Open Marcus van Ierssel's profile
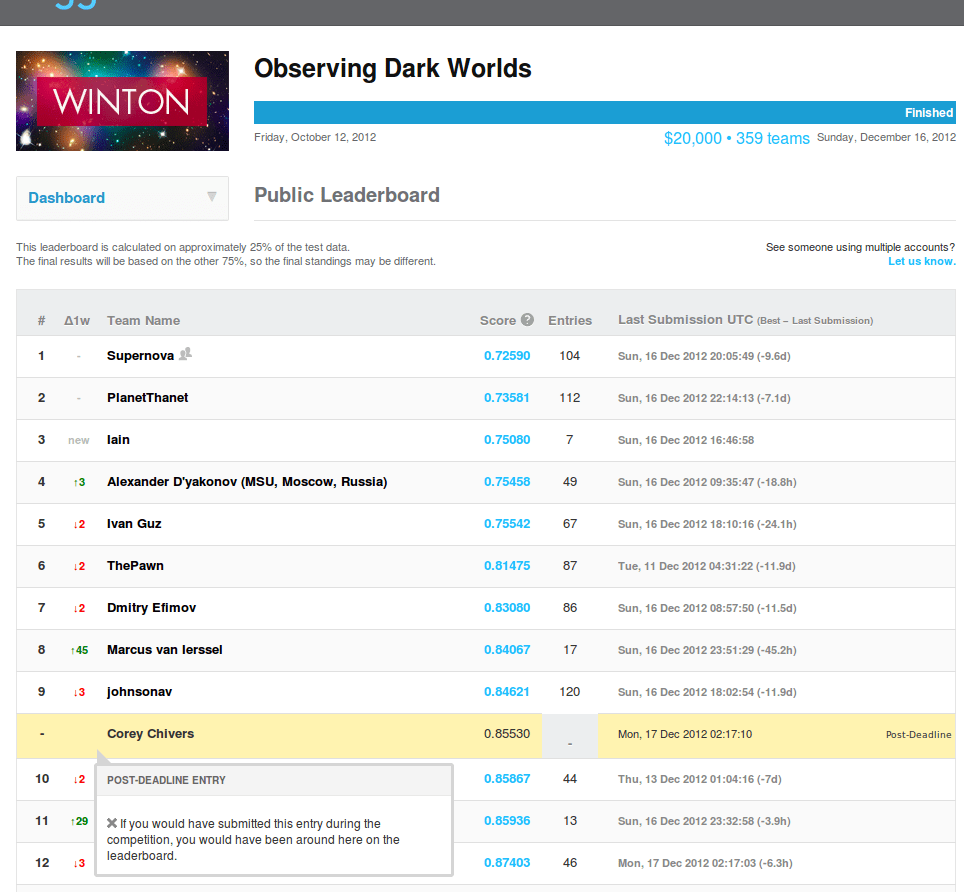This screenshot has height=892, width=964. pyautogui.click(x=164, y=649)
